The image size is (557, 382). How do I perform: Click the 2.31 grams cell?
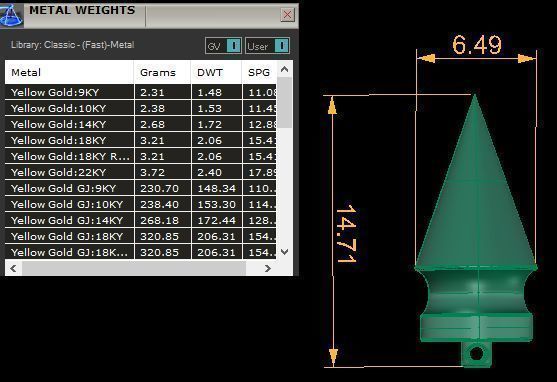click(163, 92)
